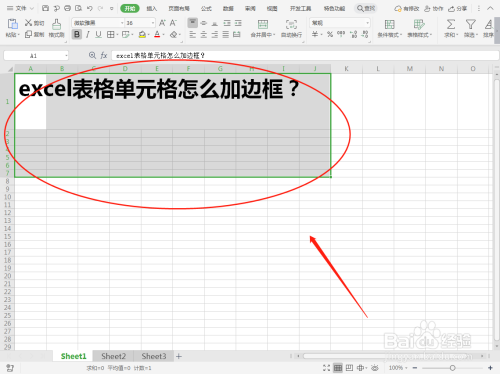Open Print Preview from quick access bar
This screenshot has height=374, width=500.
[78, 8]
